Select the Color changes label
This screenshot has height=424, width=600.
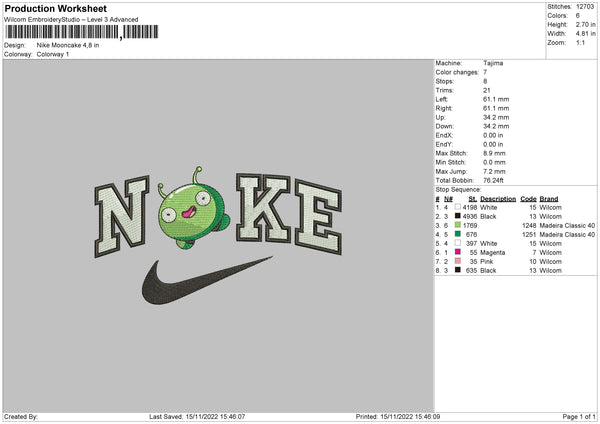click(x=457, y=72)
